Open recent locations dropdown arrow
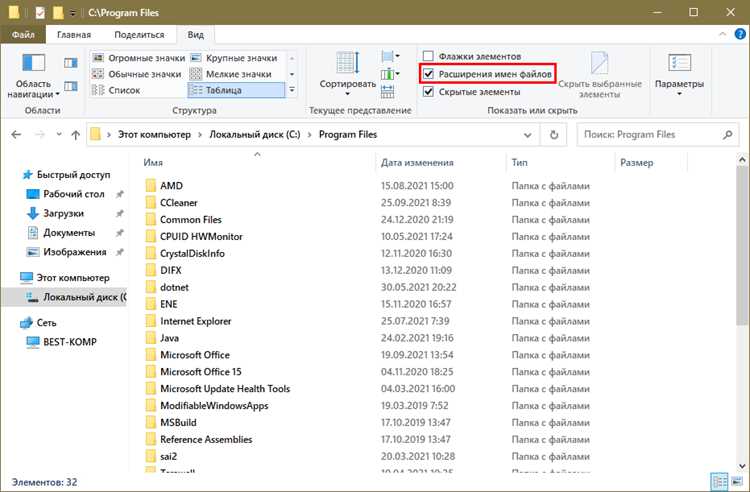The width and height of the screenshot is (750, 492). (59, 135)
